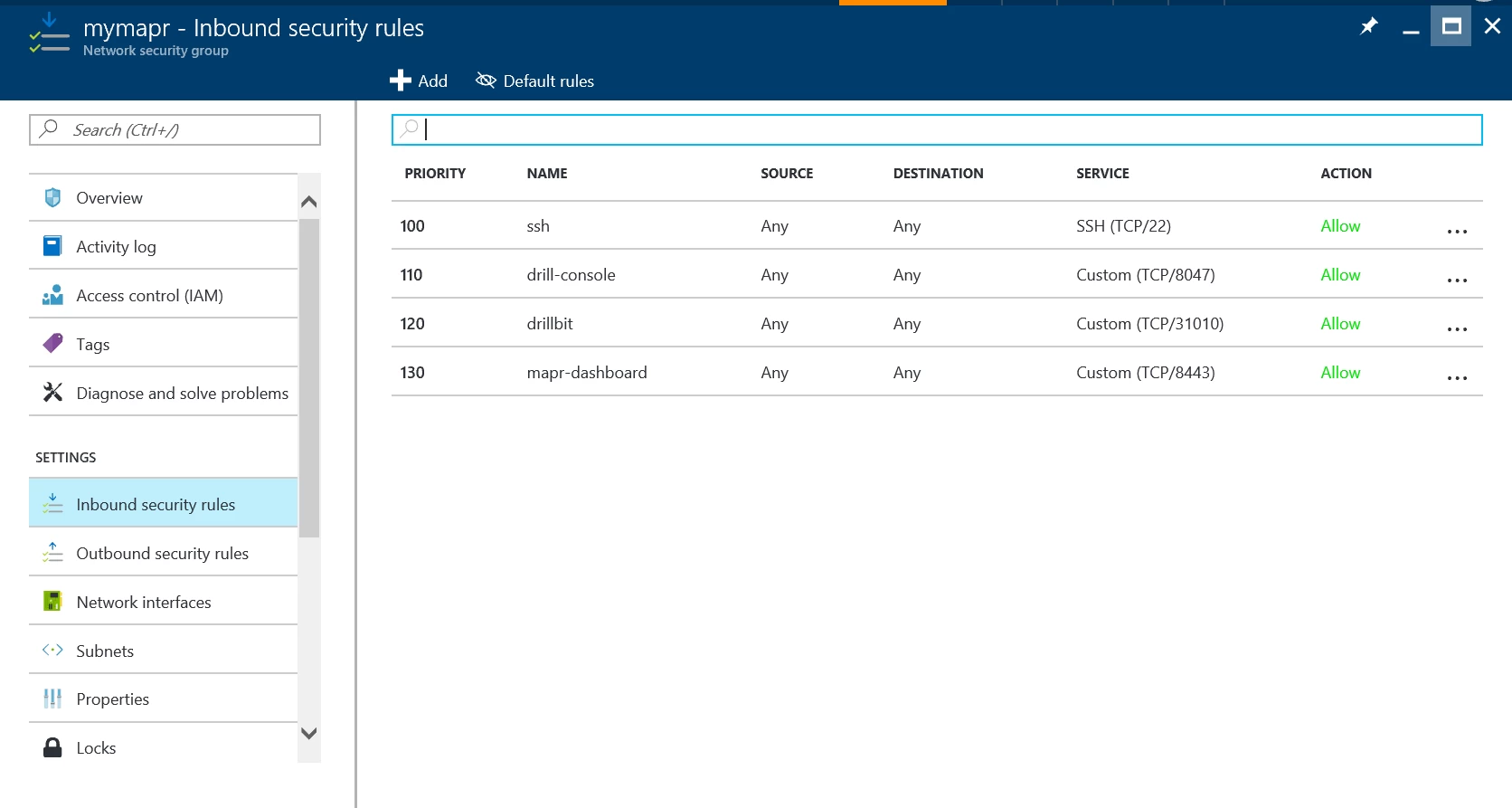Screen dimensions: 1512x808
Task: Click the mymapr - Inbound security rules title
Action: click(x=253, y=28)
